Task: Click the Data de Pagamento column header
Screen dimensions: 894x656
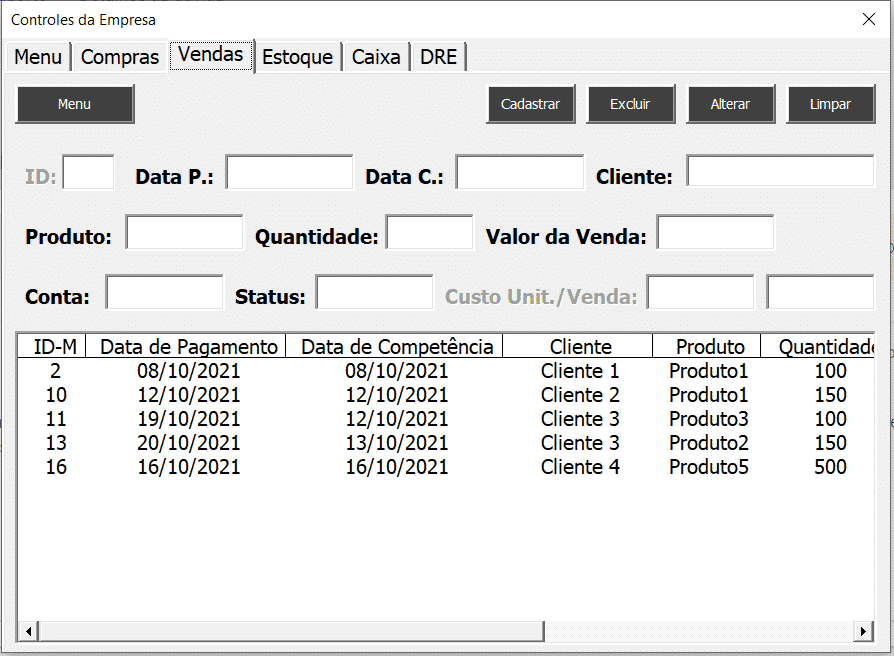Action: [186, 347]
